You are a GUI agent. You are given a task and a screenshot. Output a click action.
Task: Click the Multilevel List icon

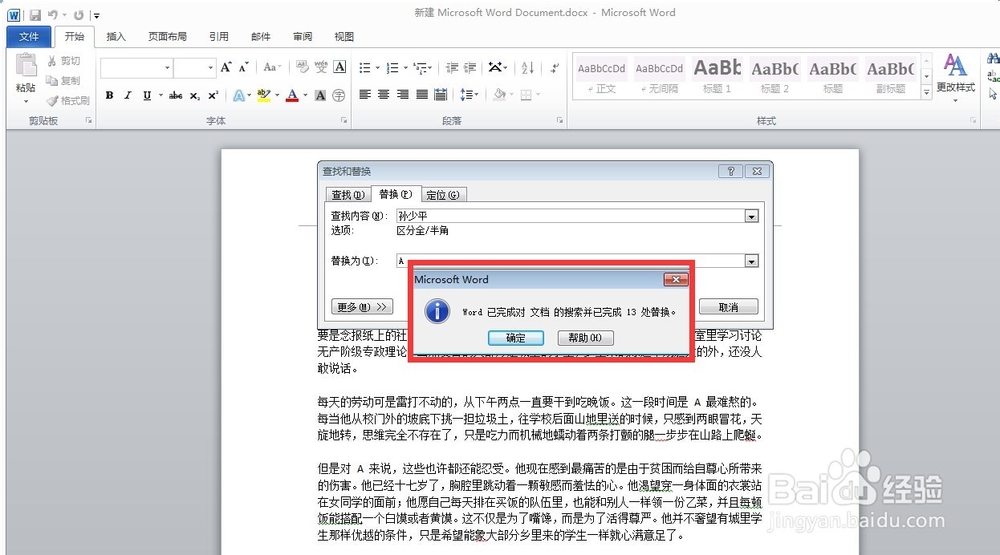pyautogui.click(x=420, y=68)
